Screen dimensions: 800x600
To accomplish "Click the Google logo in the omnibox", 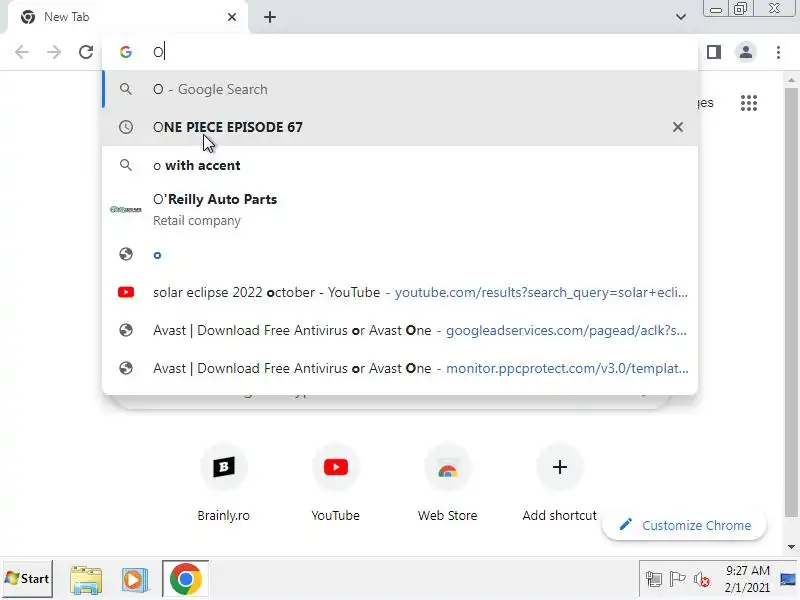I will click(x=126, y=52).
